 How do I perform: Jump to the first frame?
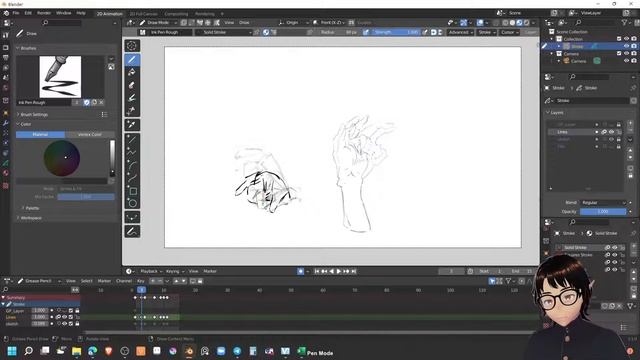tap(316, 271)
